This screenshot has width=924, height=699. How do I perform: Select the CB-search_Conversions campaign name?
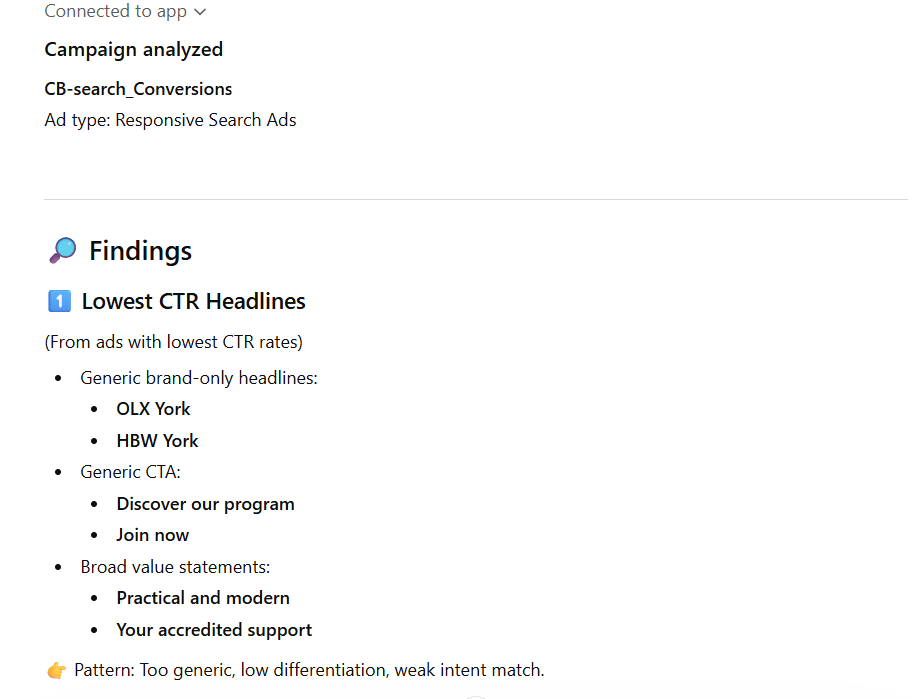click(137, 88)
